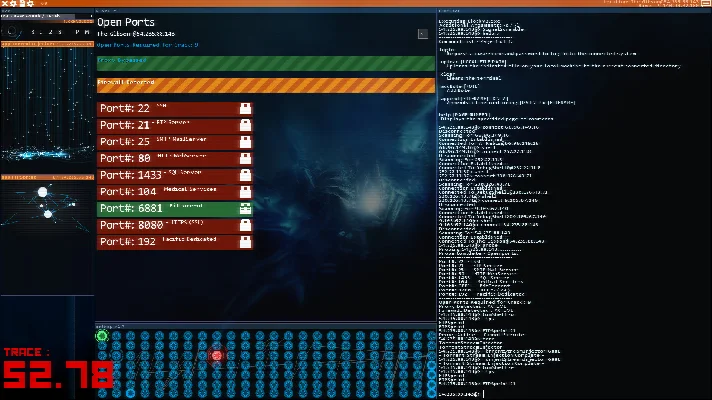Click the lock icon on Port 192 row
The height and width of the screenshot is (400, 712).
245,242
